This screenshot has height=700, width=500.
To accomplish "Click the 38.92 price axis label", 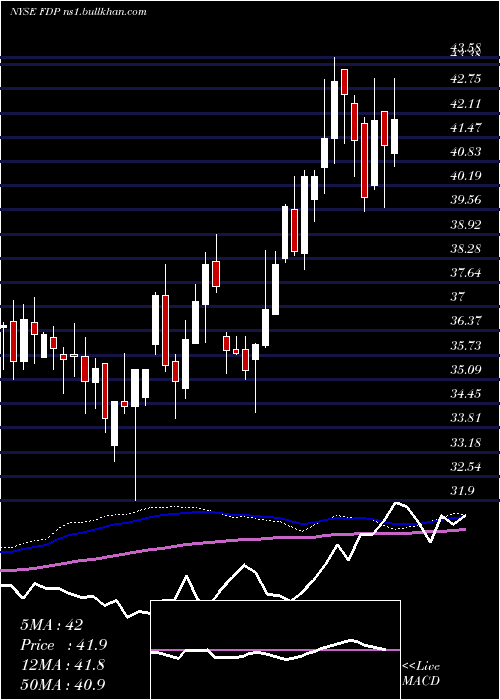I will tap(466, 224).
